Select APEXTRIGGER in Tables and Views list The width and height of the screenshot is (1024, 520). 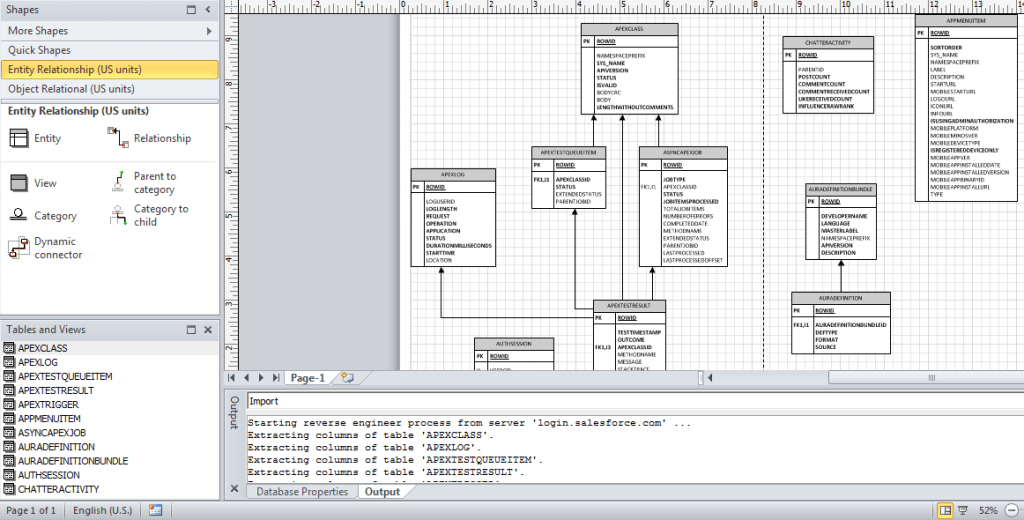coord(48,404)
